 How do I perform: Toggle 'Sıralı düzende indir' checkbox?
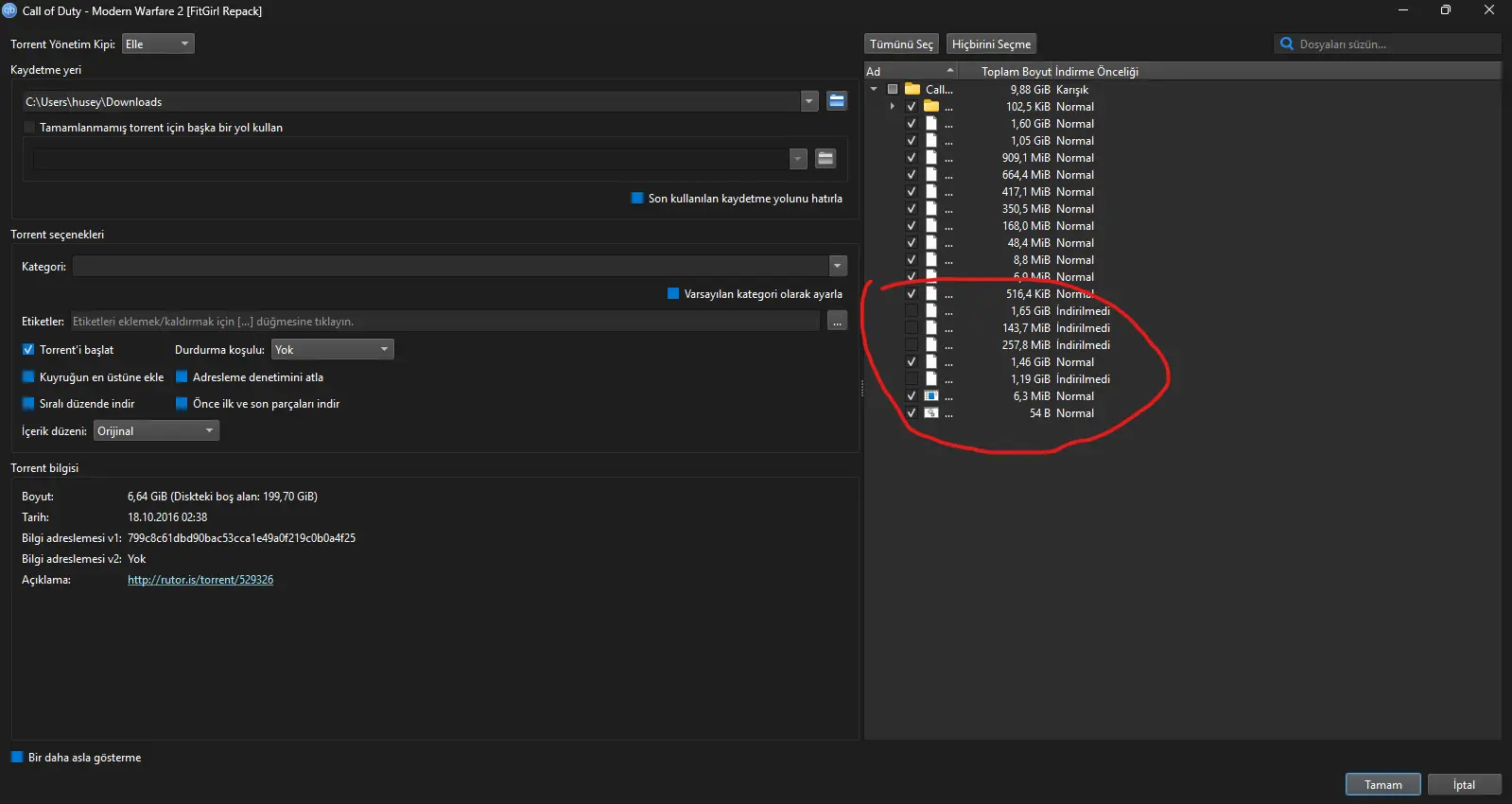click(28, 403)
